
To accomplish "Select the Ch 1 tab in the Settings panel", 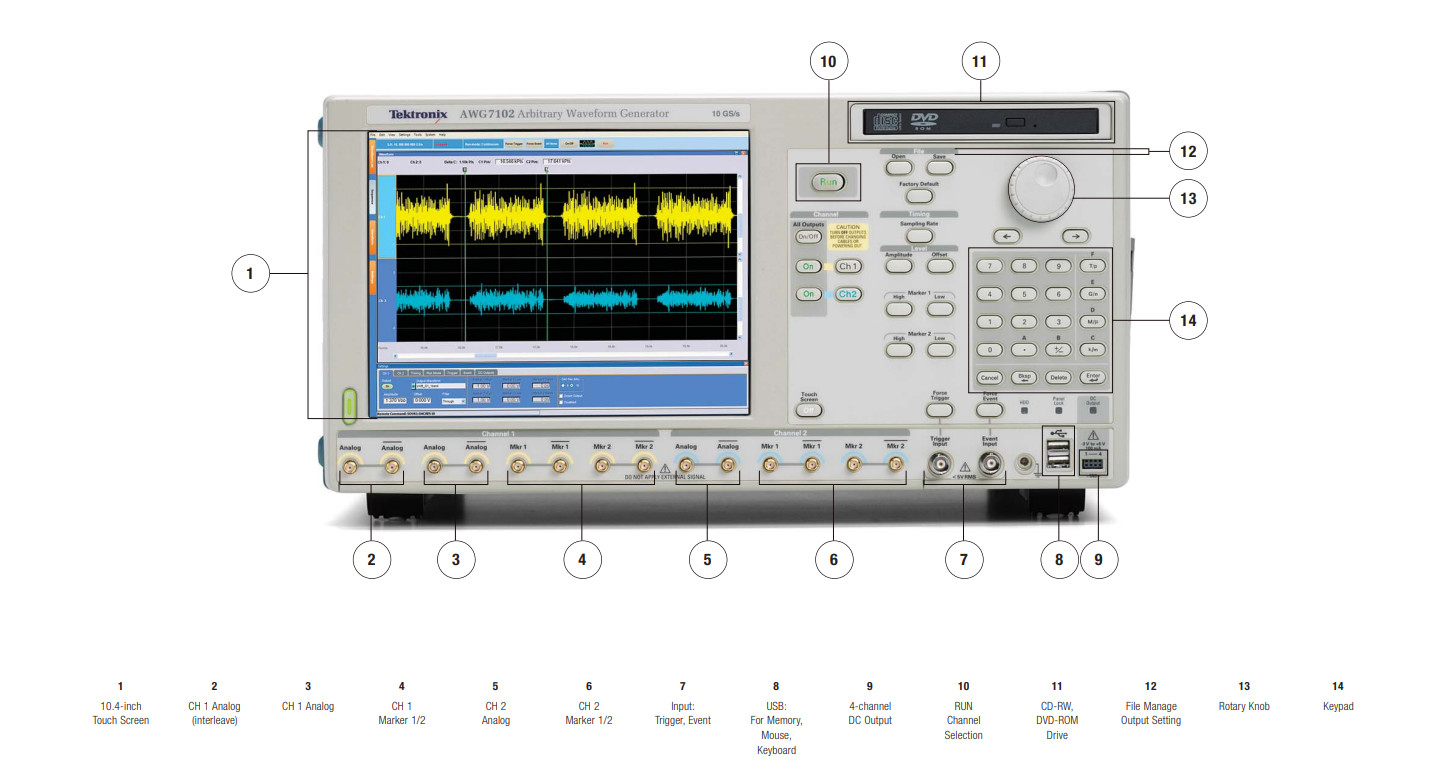I will (385, 371).
